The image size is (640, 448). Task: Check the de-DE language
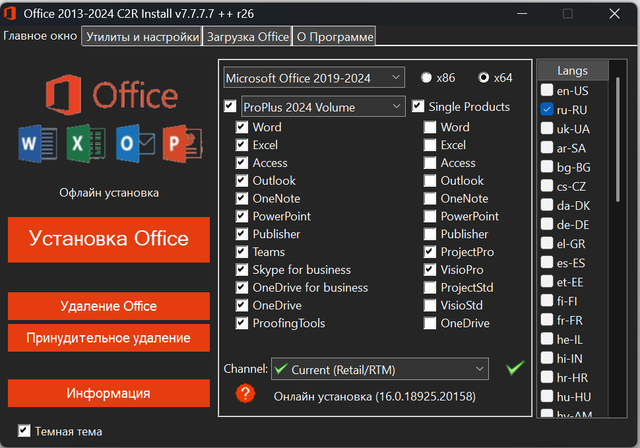(547, 224)
